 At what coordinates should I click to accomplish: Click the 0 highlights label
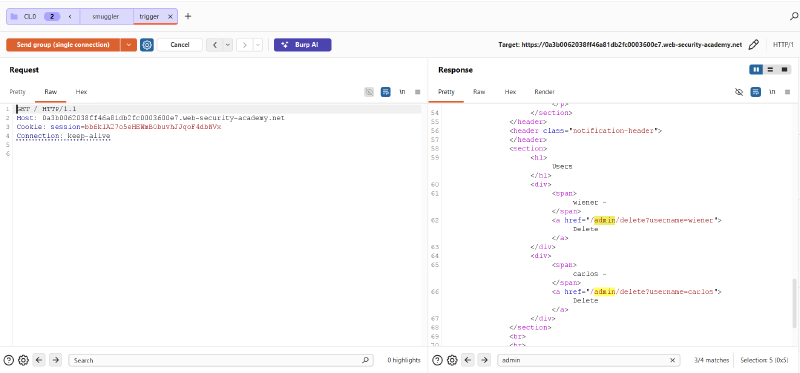pos(404,360)
